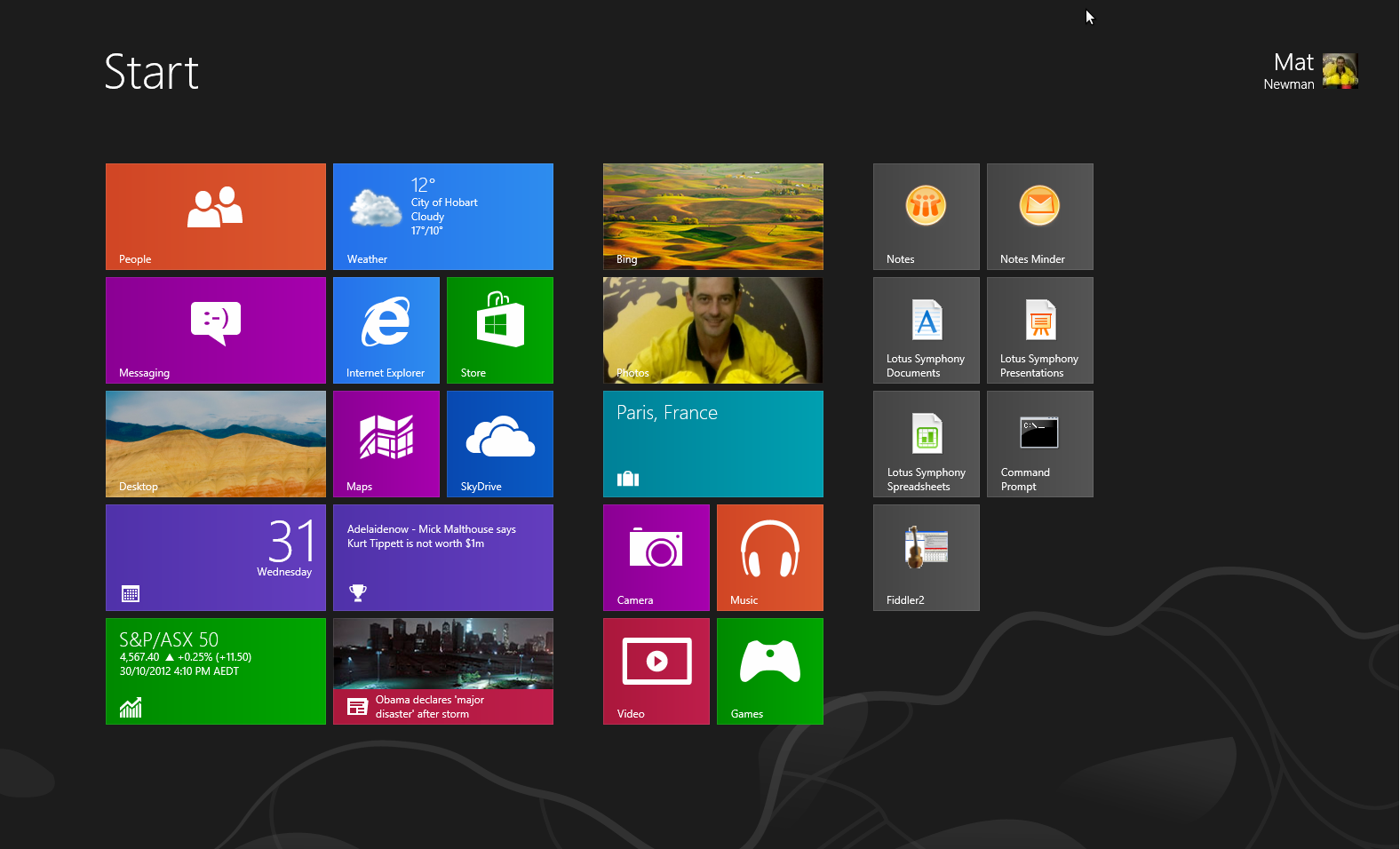Image resolution: width=1400 pixels, height=849 pixels.
Task: Switch to the Desktop tile
Action: point(216,444)
